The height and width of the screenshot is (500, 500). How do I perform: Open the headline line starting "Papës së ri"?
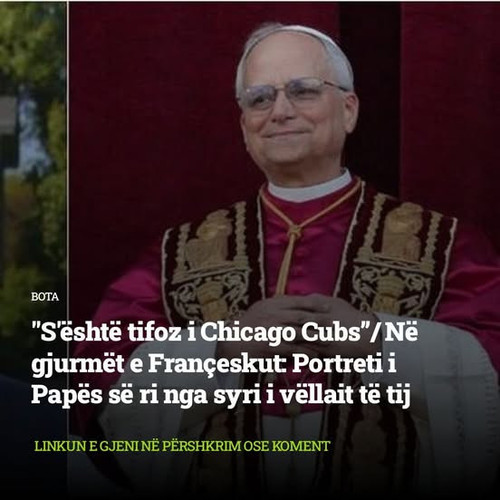click(221, 396)
